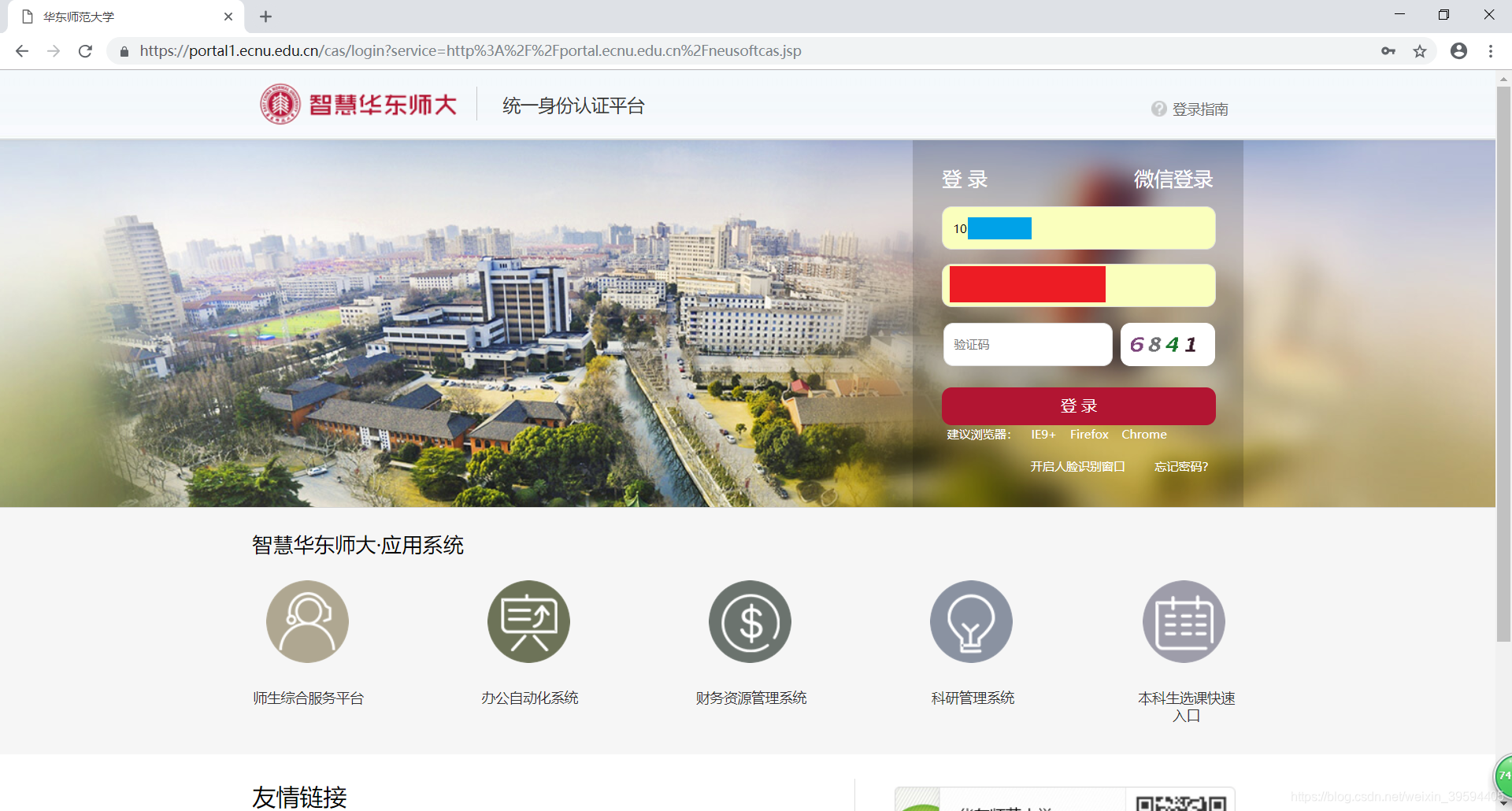
Task: Click the scrollbar up arrow
Action: (1503, 79)
